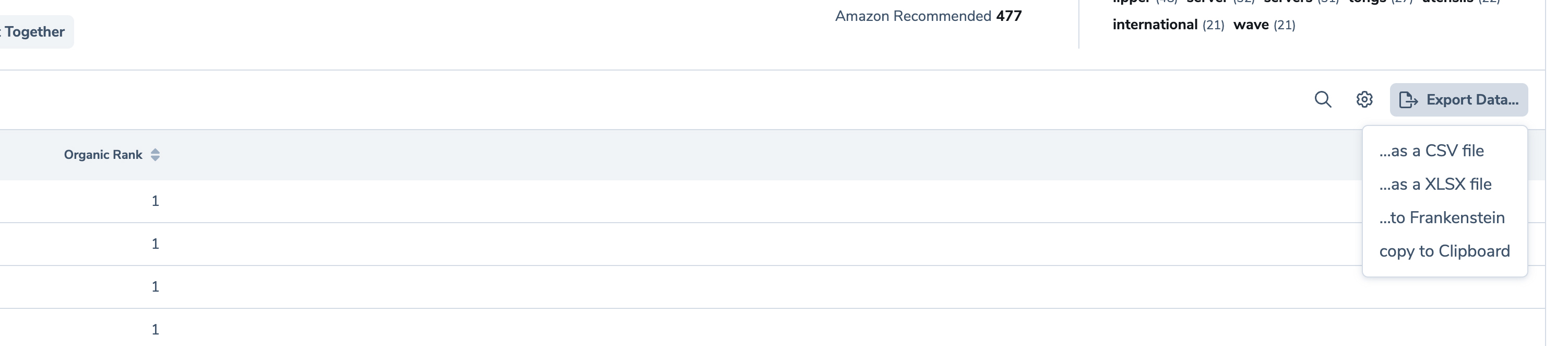The image size is (1568, 346).
Task: Choose "...as a XLSX file" export option
Action: coord(1435,184)
